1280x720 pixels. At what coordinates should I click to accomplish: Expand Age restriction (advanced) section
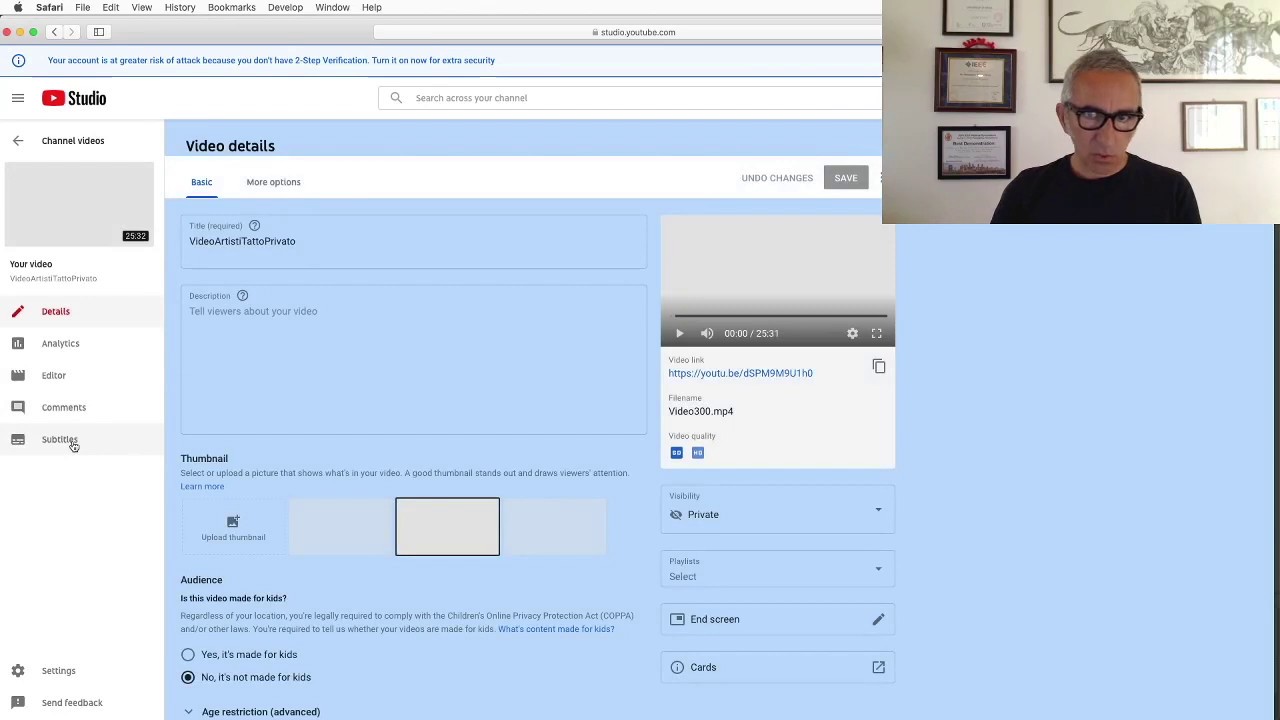[251, 712]
